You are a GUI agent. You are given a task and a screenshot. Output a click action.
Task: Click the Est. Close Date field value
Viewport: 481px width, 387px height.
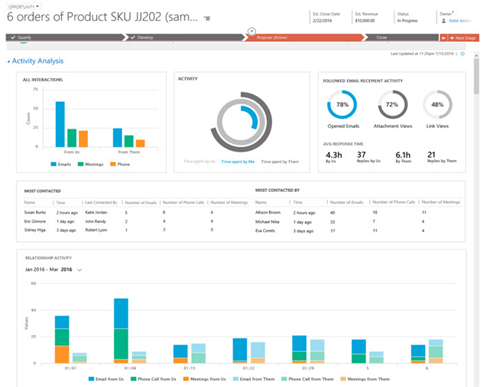[322, 21]
